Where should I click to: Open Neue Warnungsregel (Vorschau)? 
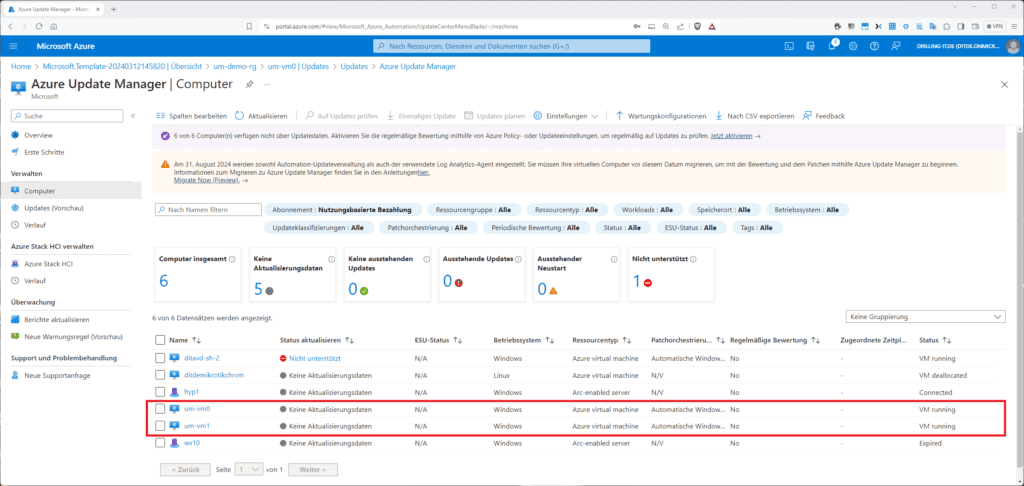click(73, 336)
